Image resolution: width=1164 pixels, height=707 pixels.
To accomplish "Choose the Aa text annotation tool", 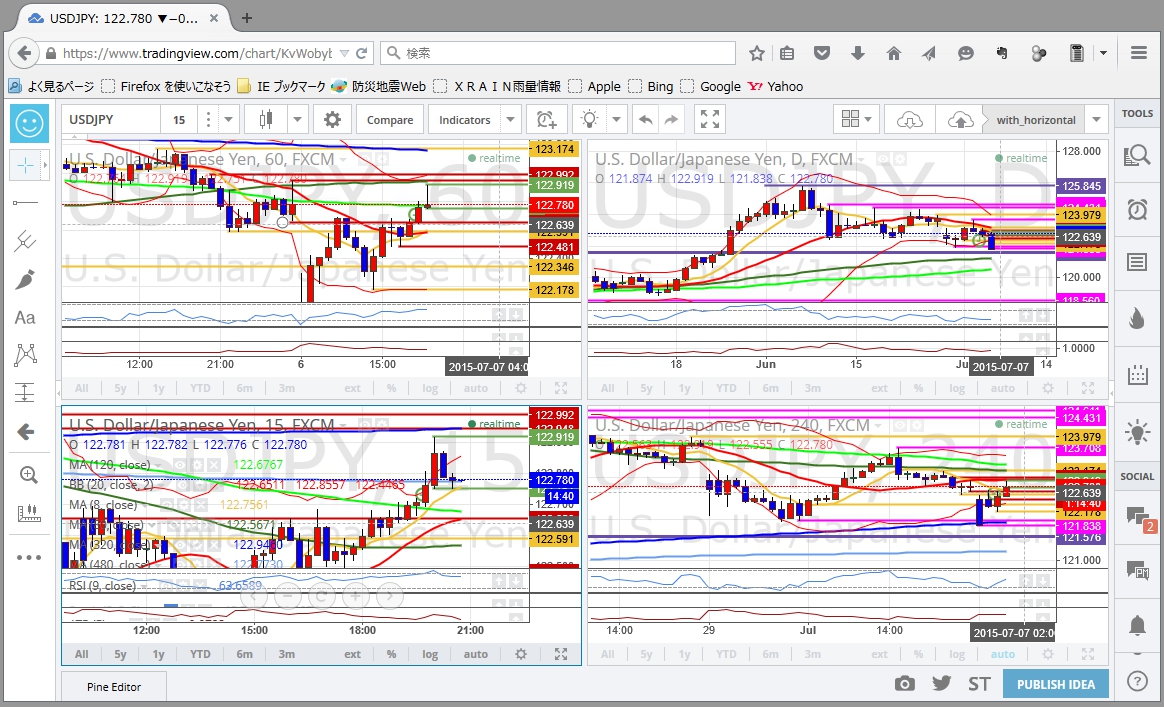I will 25,317.
